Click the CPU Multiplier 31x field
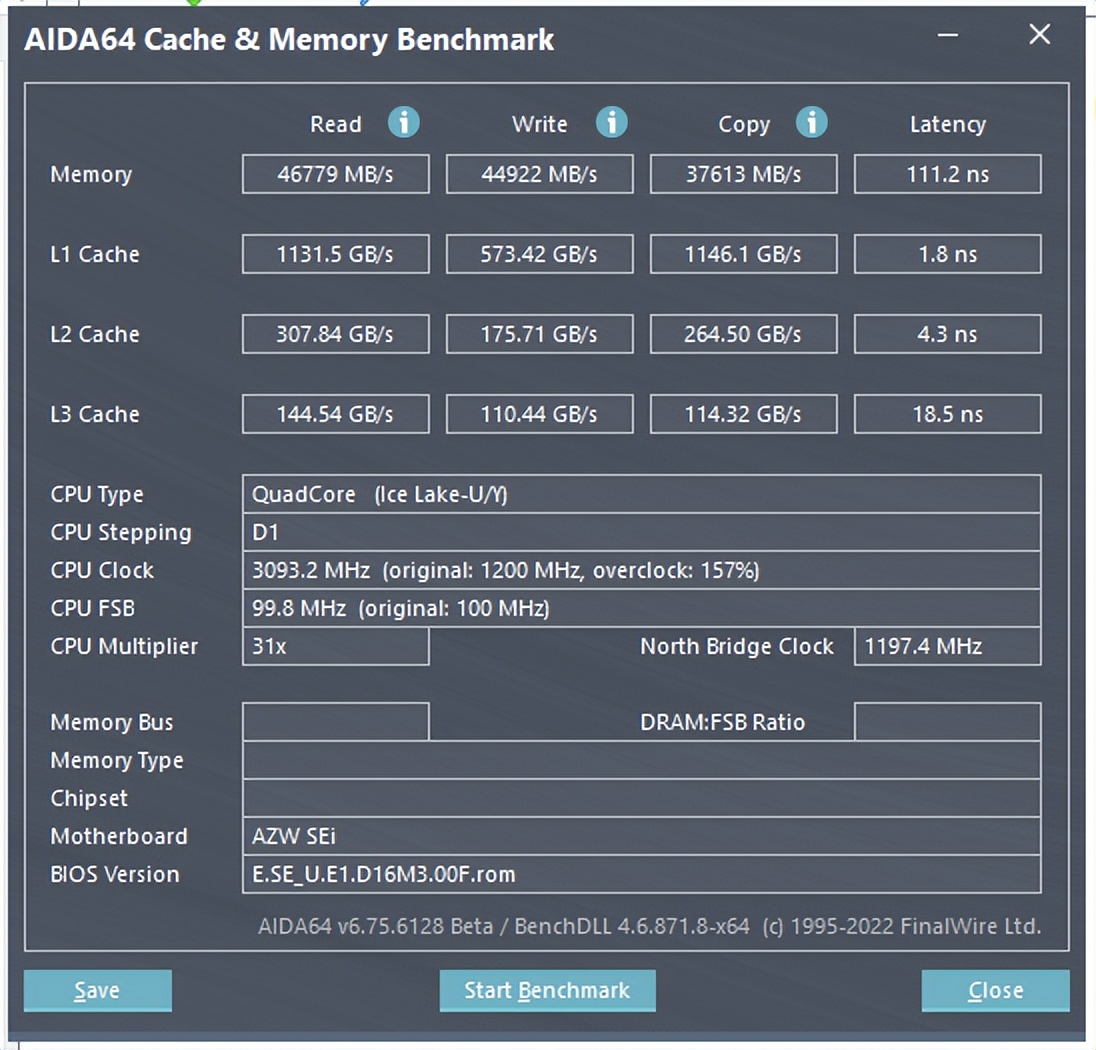This screenshot has width=1096, height=1050. coord(336,646)
